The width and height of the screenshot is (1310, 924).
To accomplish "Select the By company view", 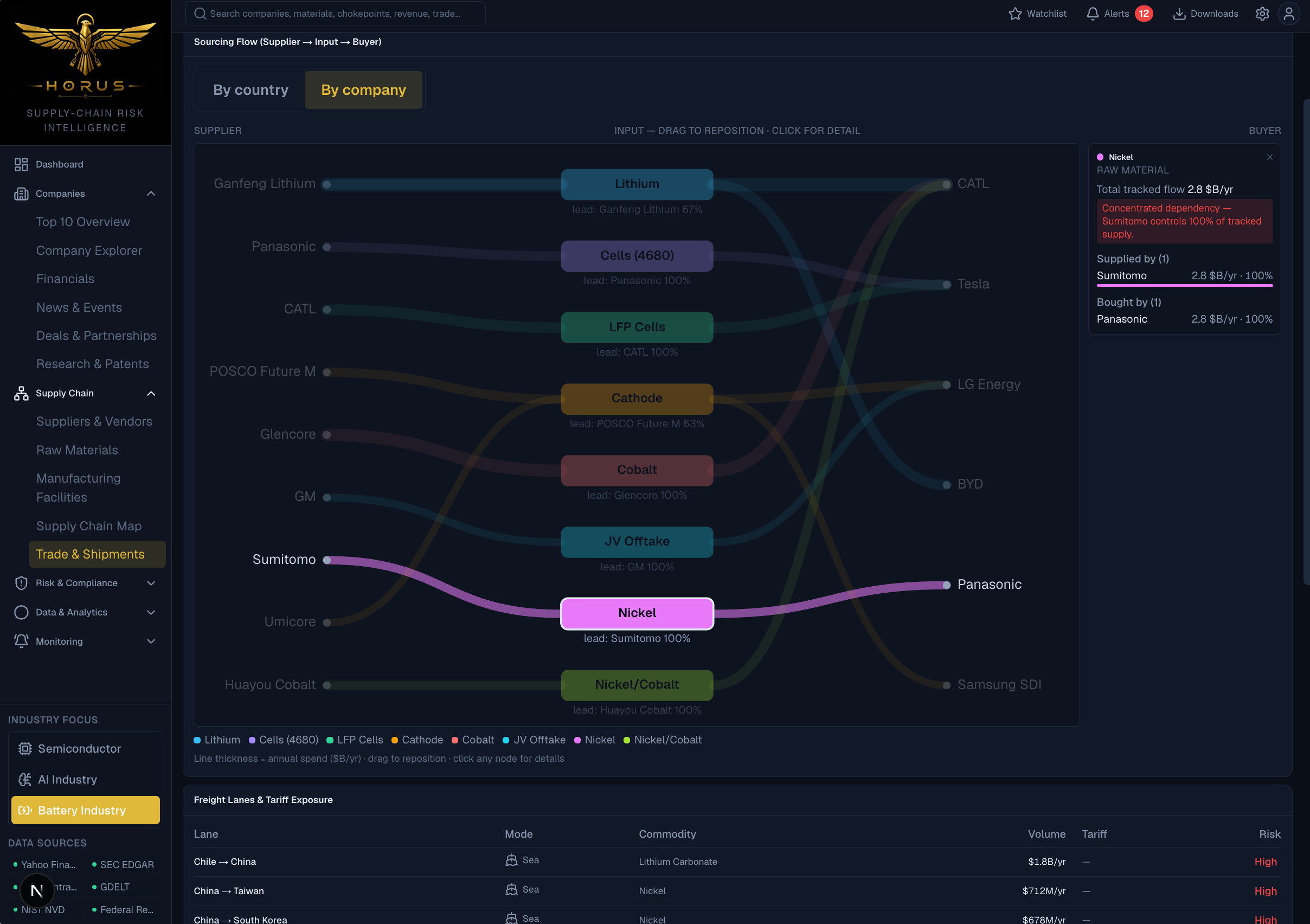I will [363, 90].
